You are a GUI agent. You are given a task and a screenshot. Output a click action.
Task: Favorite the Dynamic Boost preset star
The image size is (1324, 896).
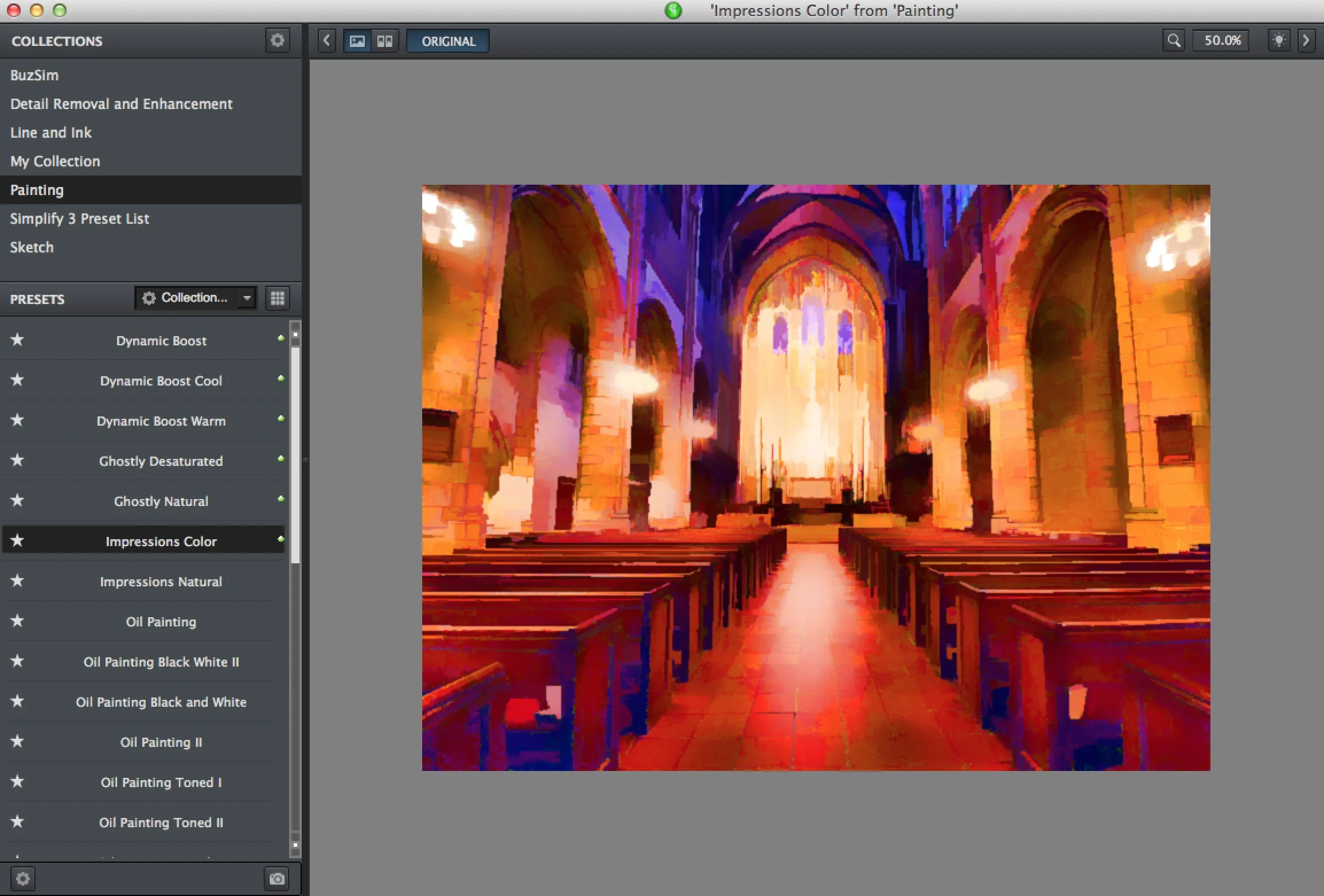(17, 340)
